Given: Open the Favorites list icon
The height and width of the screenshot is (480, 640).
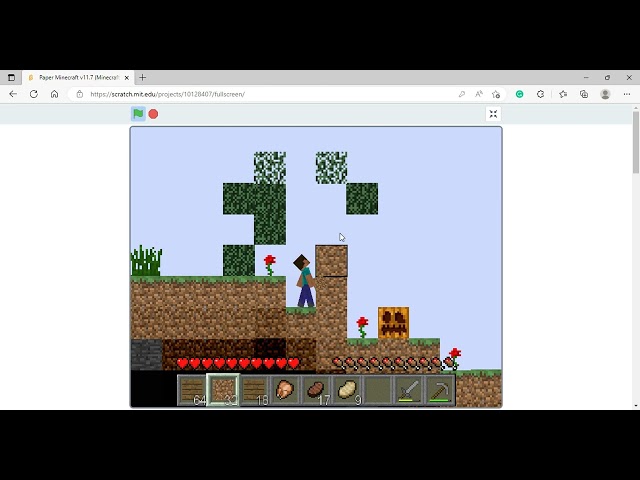Looking at the screenshot, I should 563,94.
